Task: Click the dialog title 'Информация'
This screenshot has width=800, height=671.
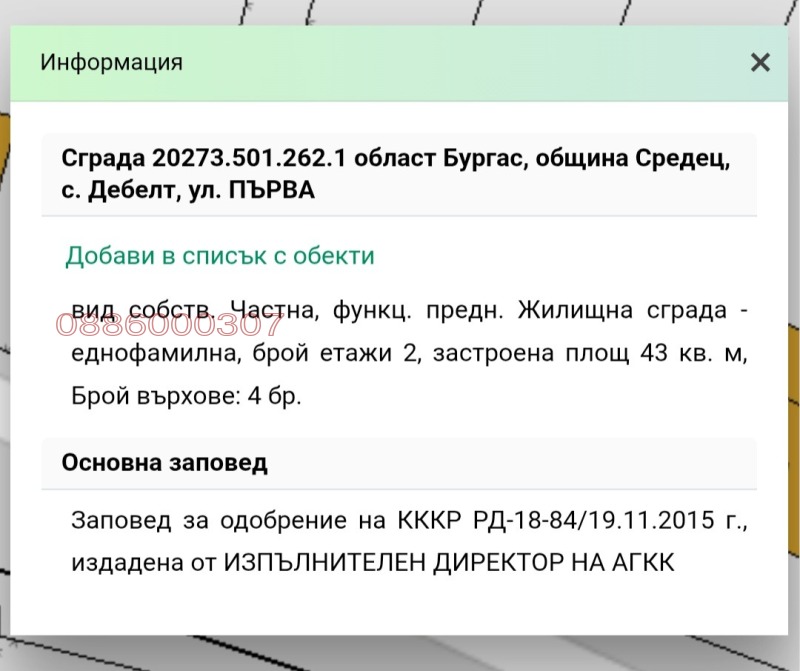Action: pos(111,62)
